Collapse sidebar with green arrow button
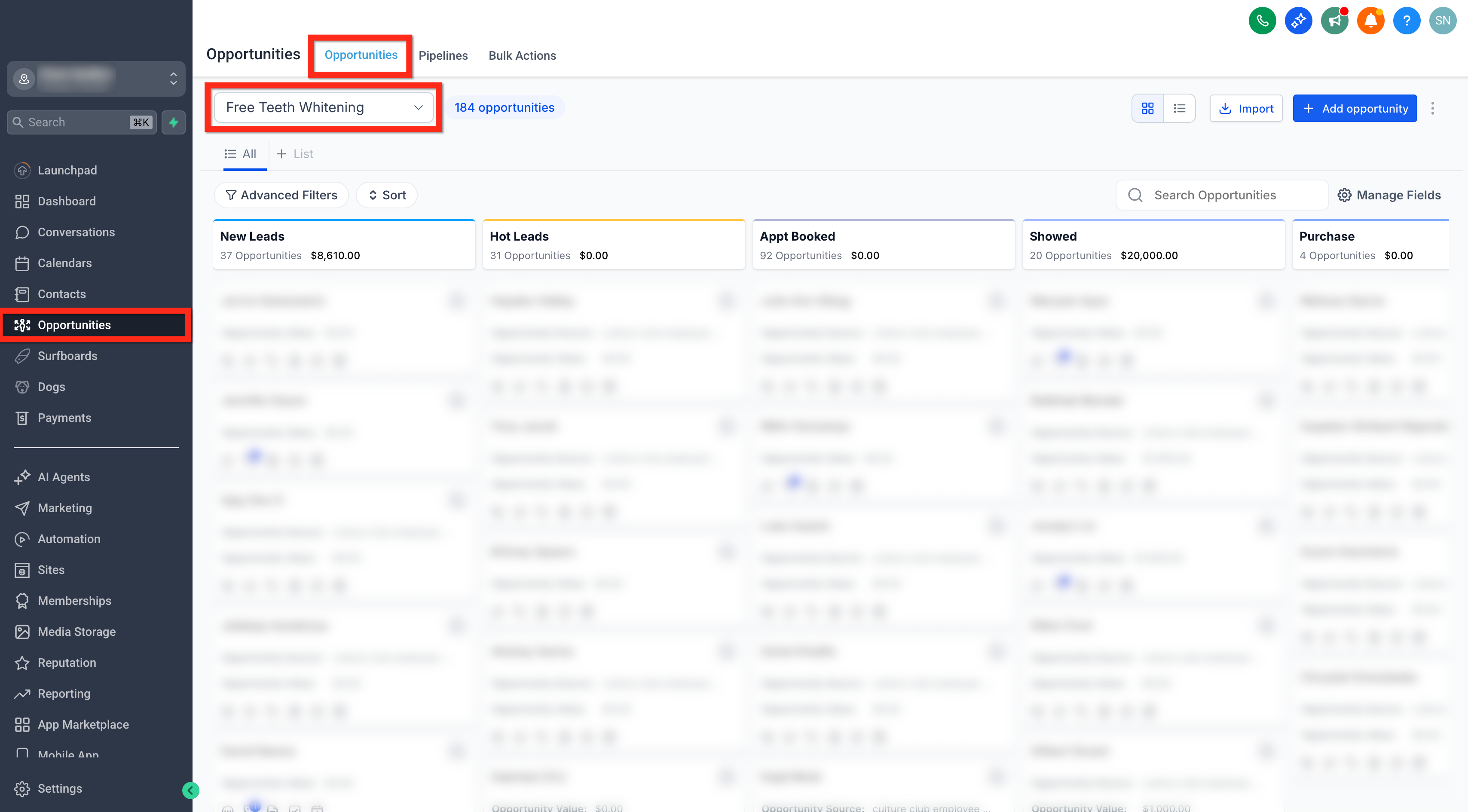Viewport: 1468px width, 812px height. click(190, 790)
